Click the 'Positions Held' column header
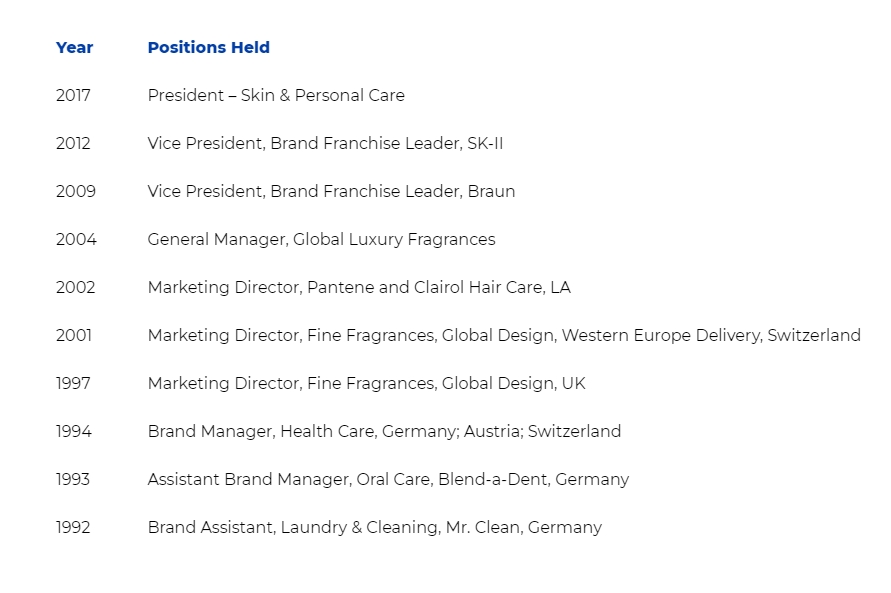Screen dimensions: 891x593 (x=209, y=48)
